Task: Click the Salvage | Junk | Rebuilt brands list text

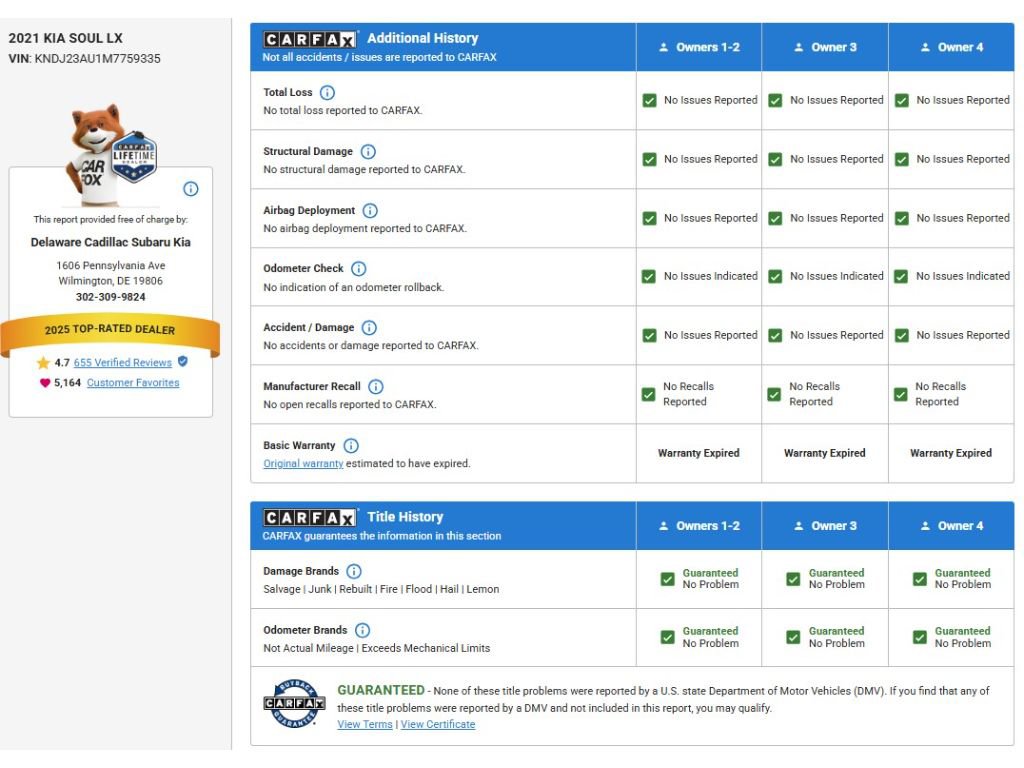Action: pos(381,590)
